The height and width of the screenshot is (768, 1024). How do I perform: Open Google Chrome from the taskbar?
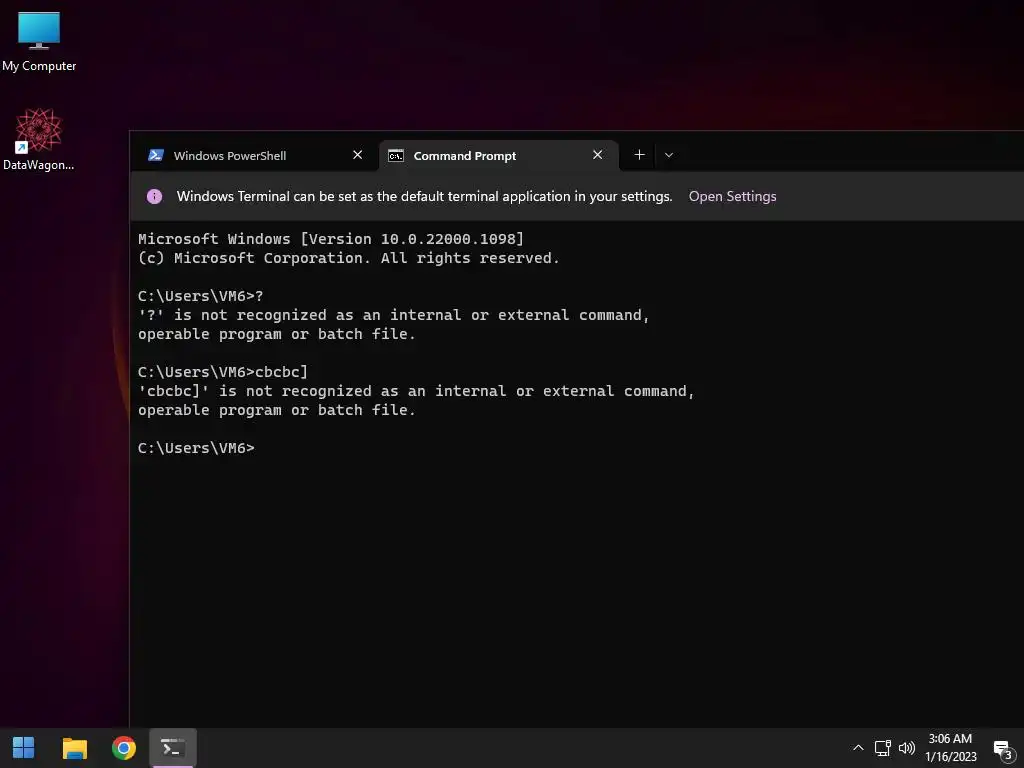pos(123,748)
